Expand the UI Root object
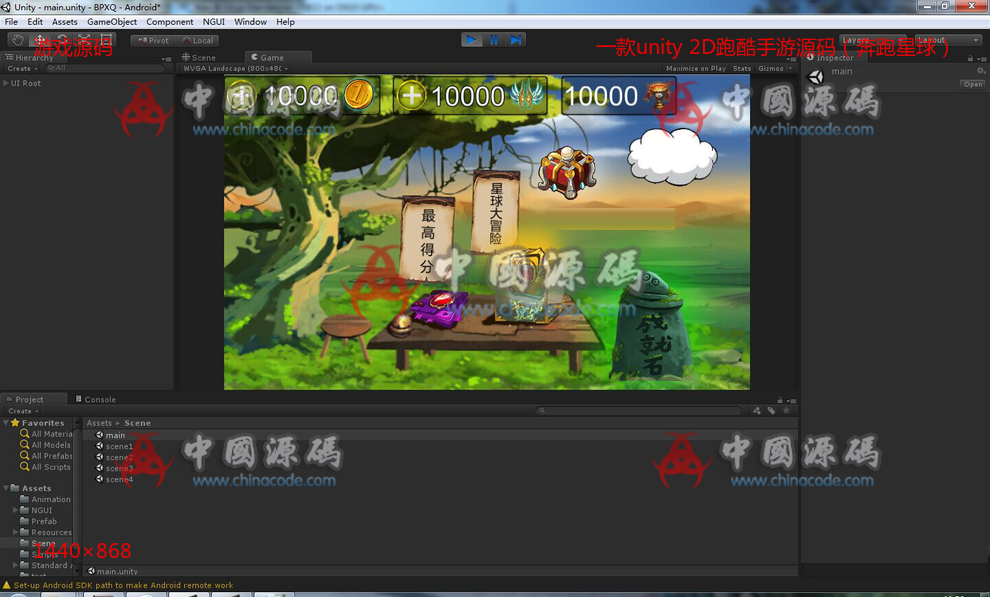The image size is (990, 597). [x=6, y=83]
